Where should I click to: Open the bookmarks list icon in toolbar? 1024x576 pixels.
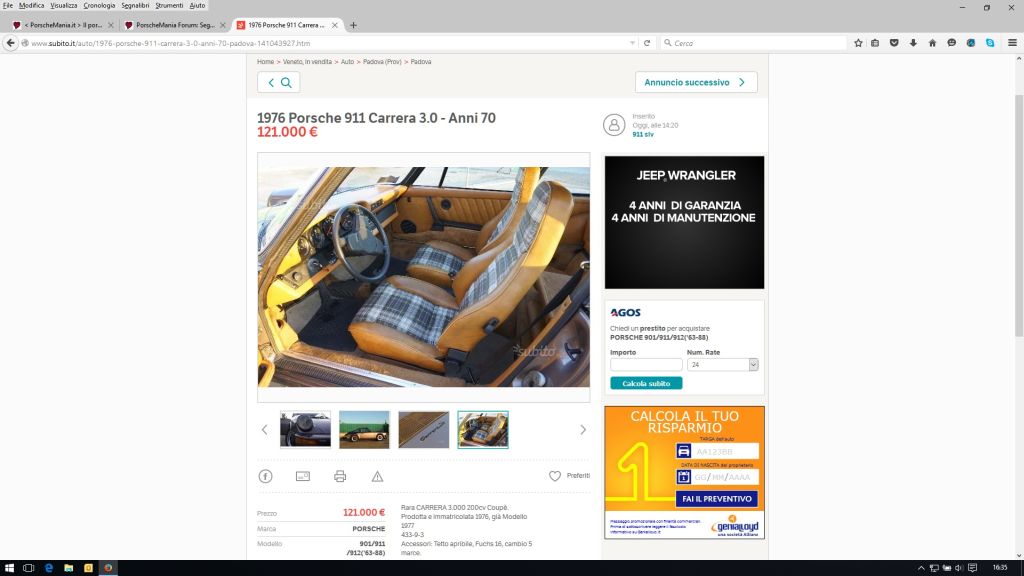point(875,43)
